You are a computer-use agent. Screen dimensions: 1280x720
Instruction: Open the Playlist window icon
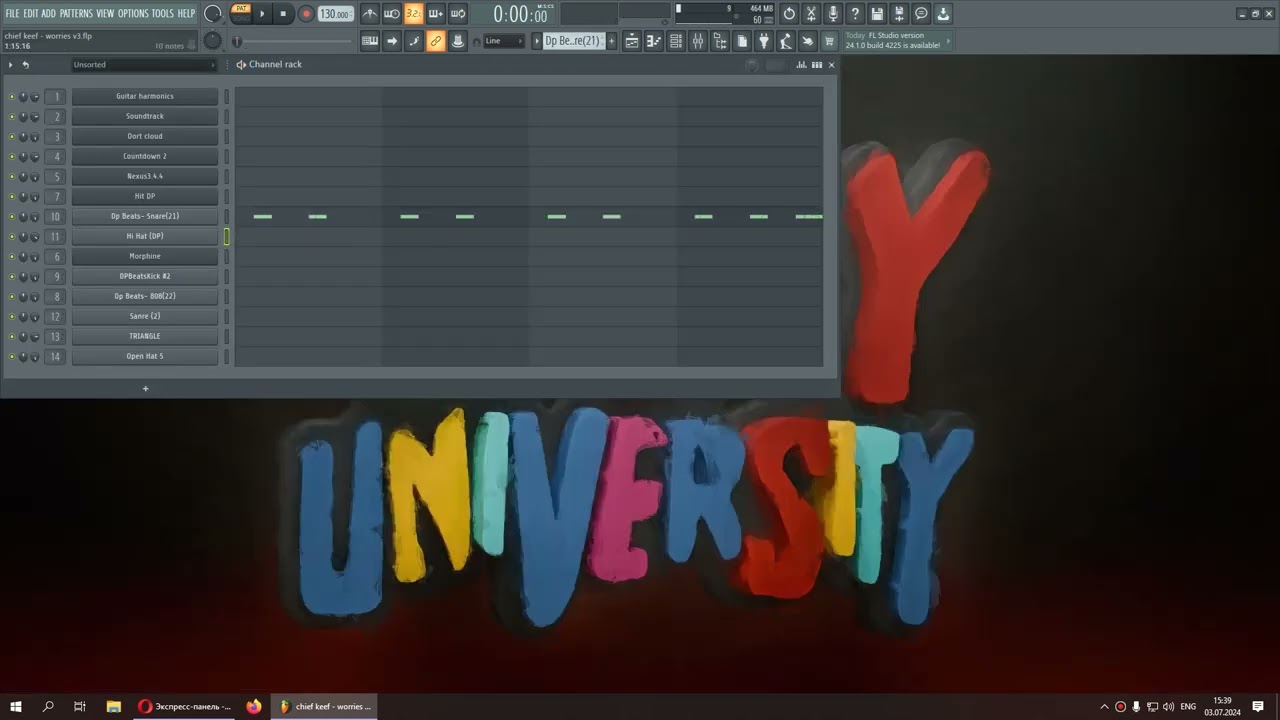pyautogui.click(x=632, y=41)
